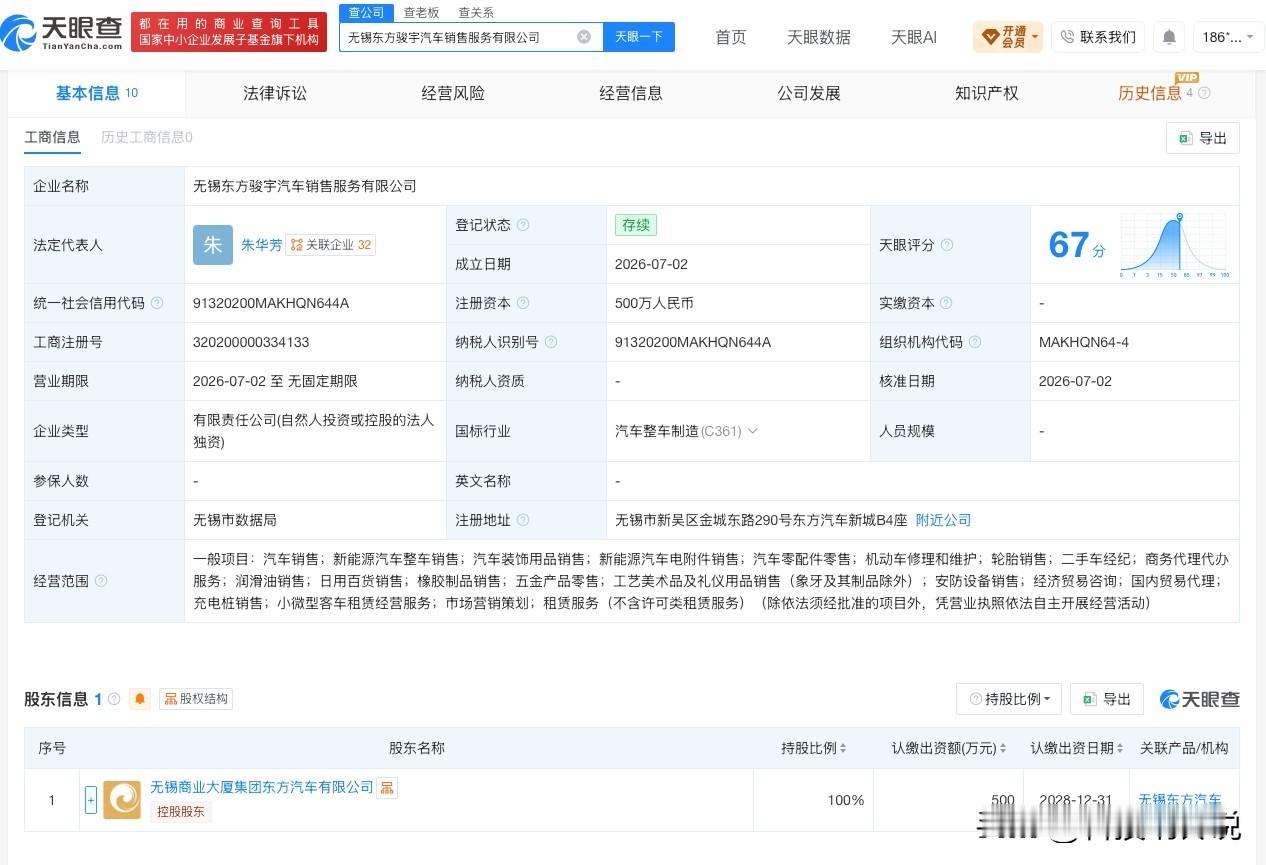Click the credit code 91320200MAKHQN644A value
This screenshot has height=865, width=1266.
tap(271, 303)
